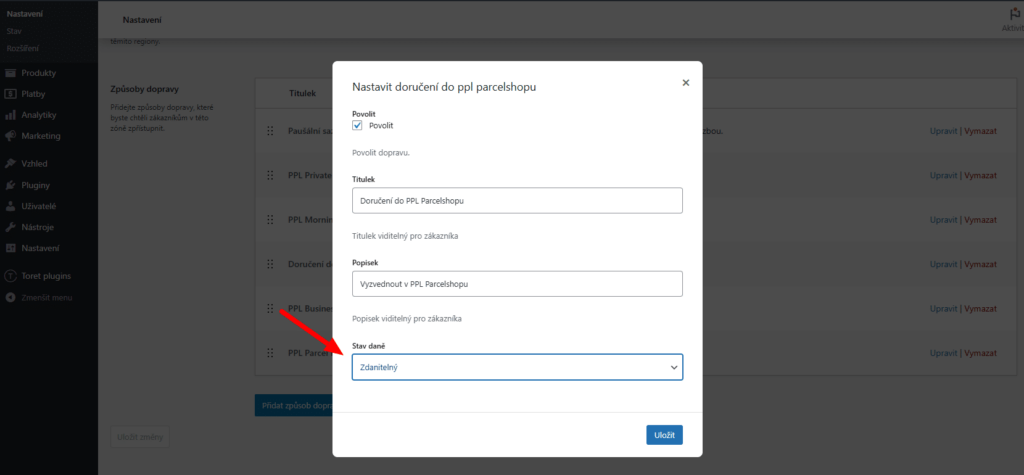Click the Toret plugins icon
1024x475 pixels.
pos(10,275)
